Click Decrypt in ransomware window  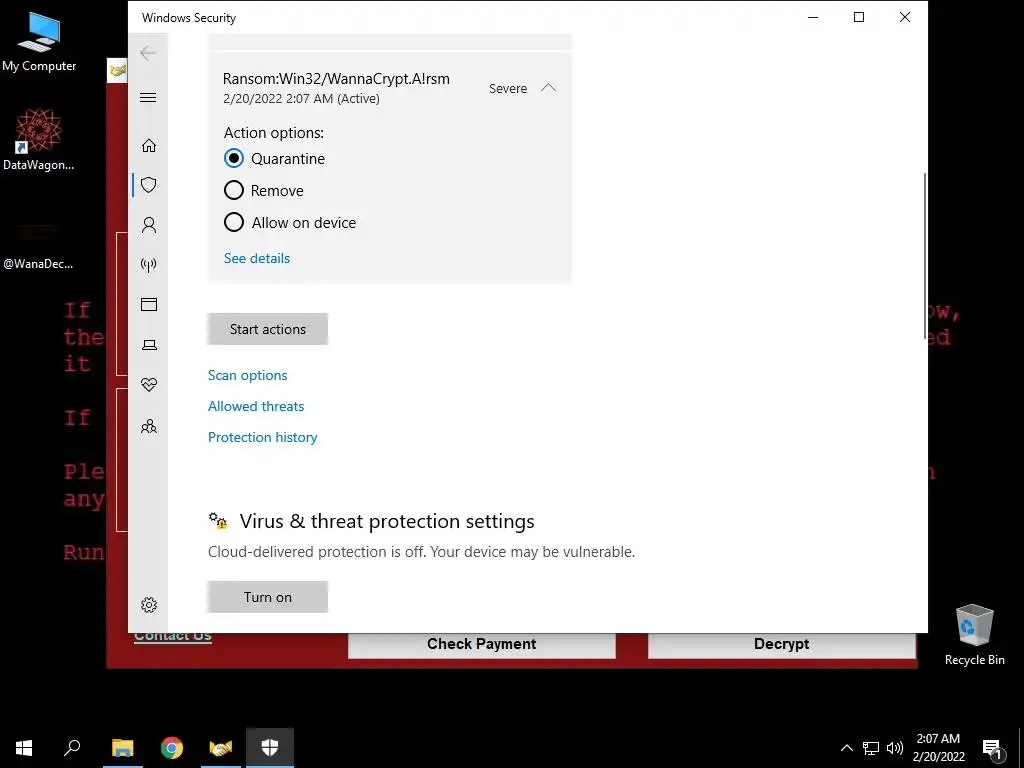pos(781,644)
